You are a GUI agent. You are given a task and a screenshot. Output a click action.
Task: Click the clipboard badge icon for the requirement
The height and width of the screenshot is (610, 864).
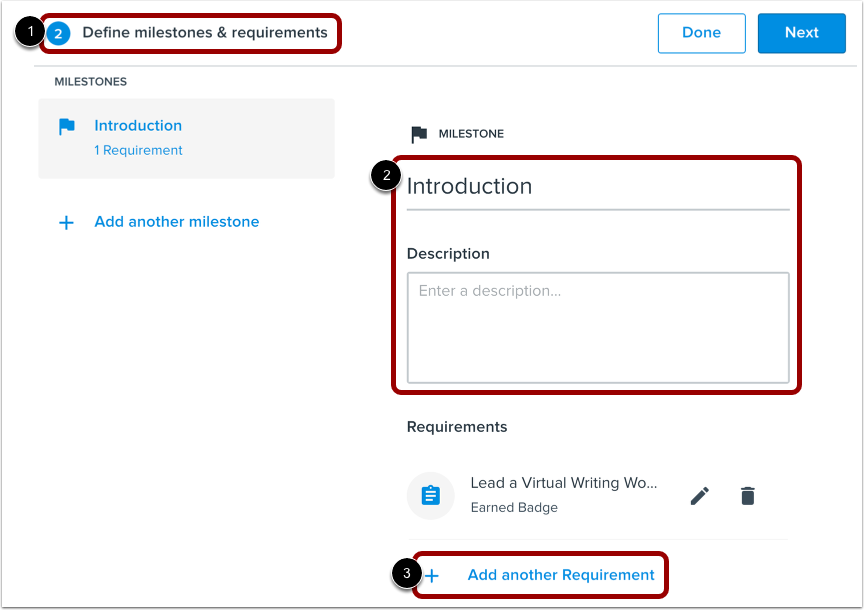tap(430, 495)
